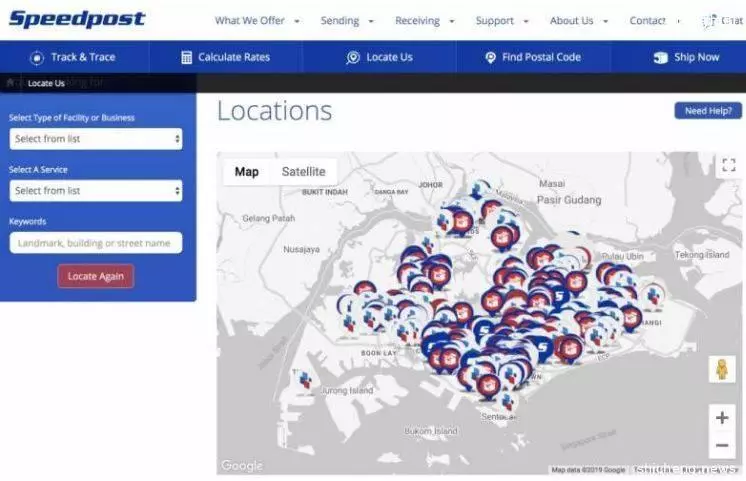Image resolution: width=746 pixels, height=481 pixels.
Task: Open the Ship Now tab
Action: tap(678, 57)
